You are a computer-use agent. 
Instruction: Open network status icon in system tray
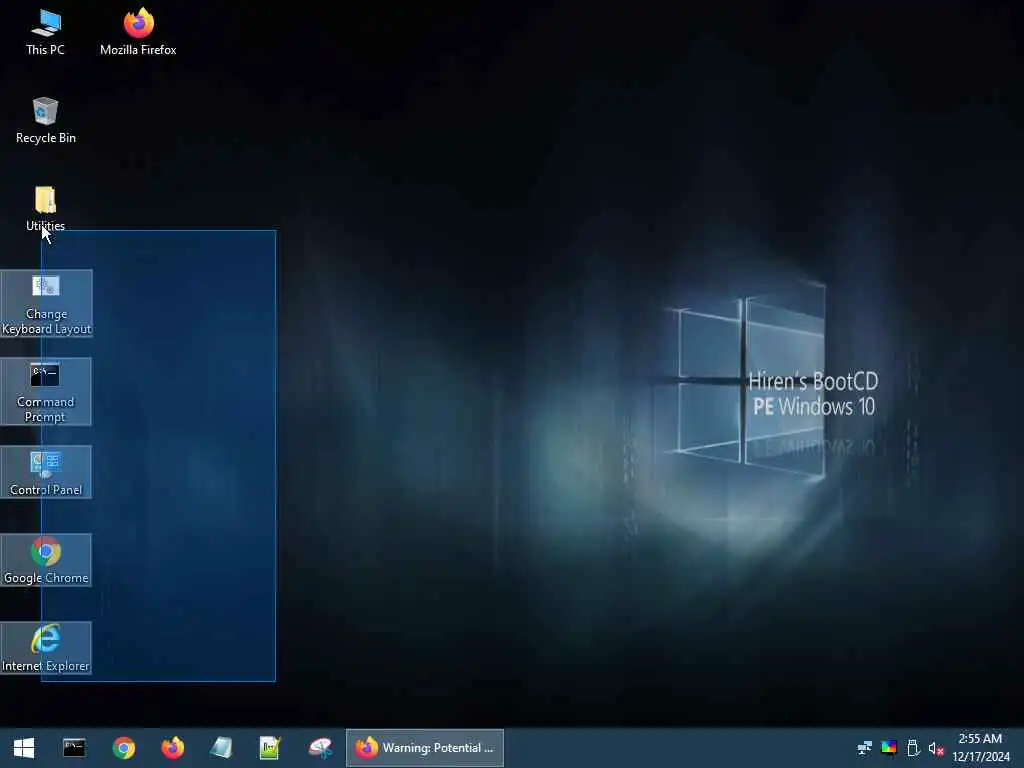pos(865,748)
